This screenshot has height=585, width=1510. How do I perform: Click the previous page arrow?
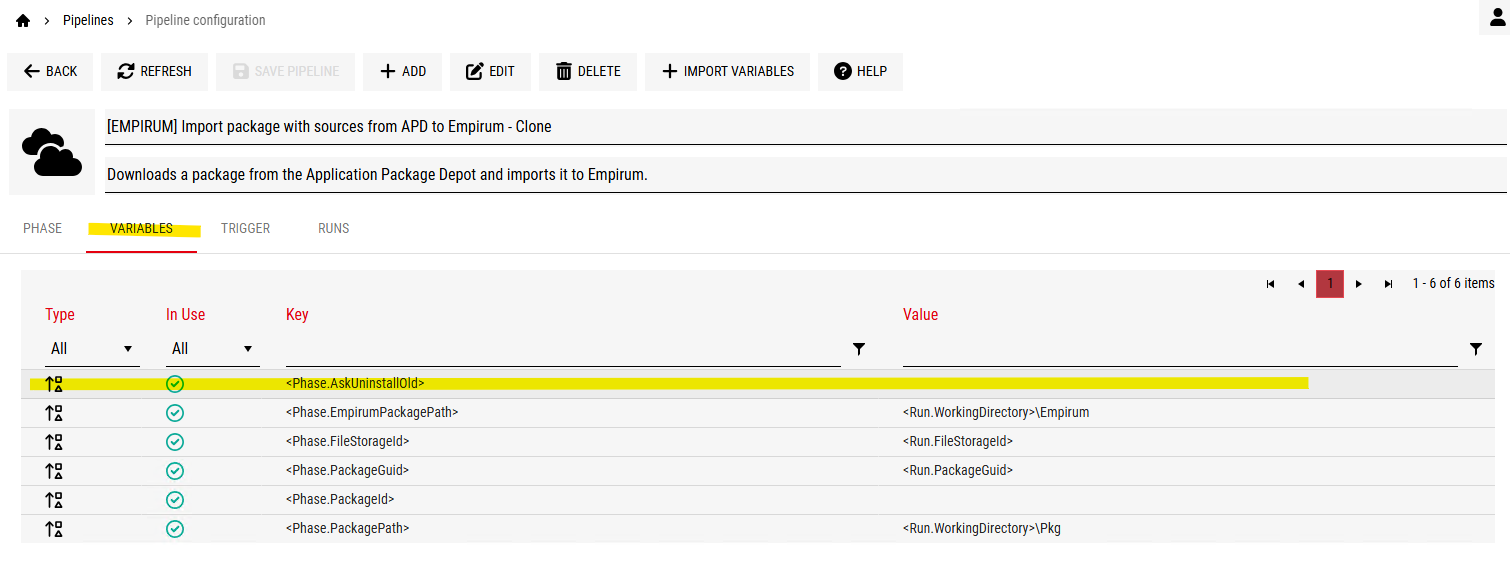point(1300,284)
